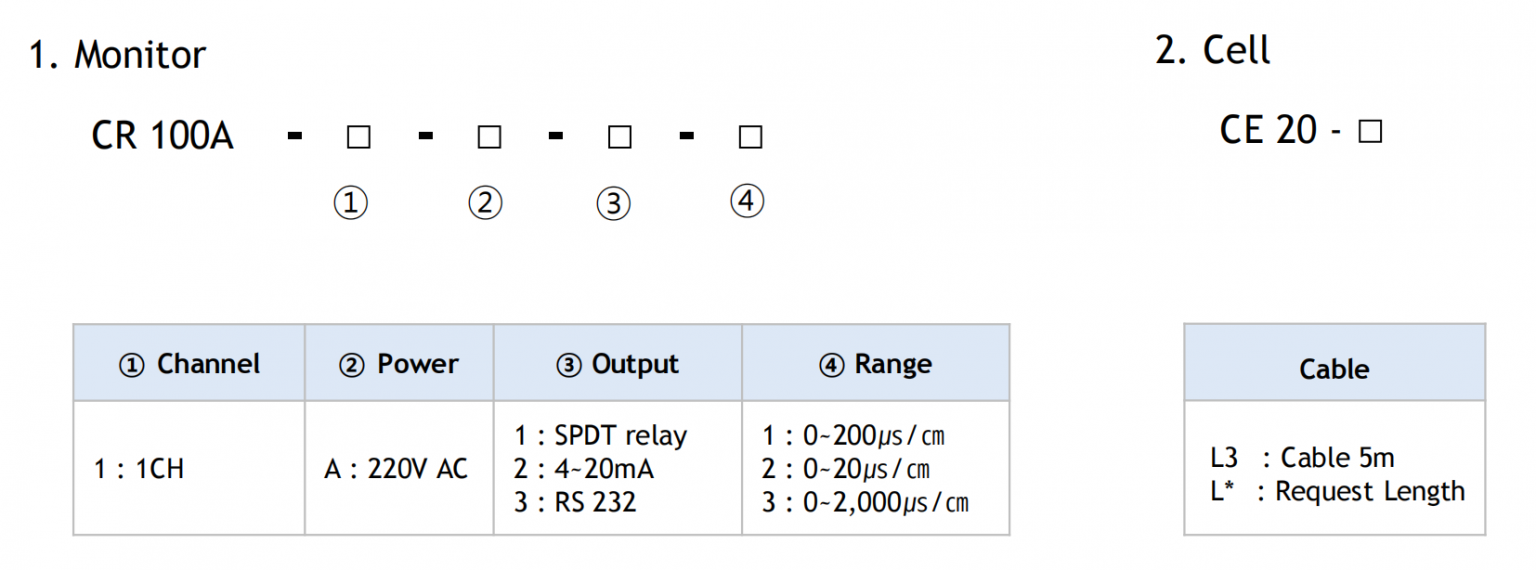Click the empty box after CE 20
This screenshot has height=570, width=1536.
(1370, 132)
